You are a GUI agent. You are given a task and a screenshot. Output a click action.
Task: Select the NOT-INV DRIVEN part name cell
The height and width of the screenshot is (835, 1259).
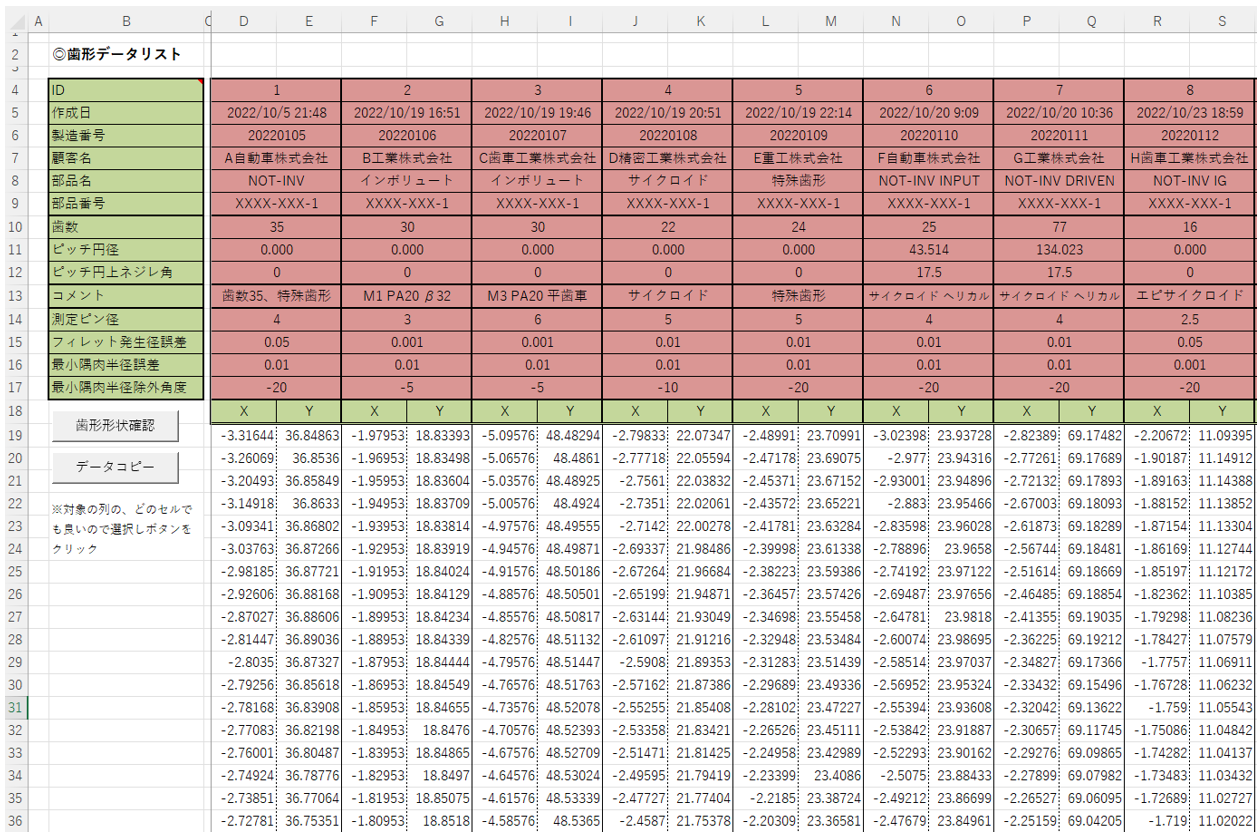tap(1058, 181)
